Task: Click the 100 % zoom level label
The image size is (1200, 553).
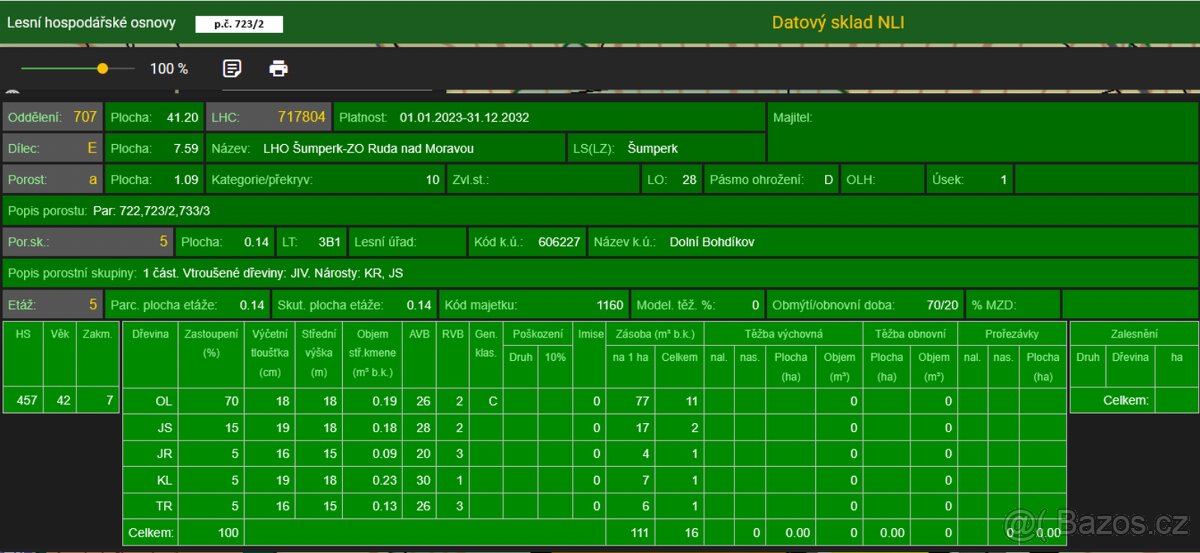Action: click(x=169, y=69)
